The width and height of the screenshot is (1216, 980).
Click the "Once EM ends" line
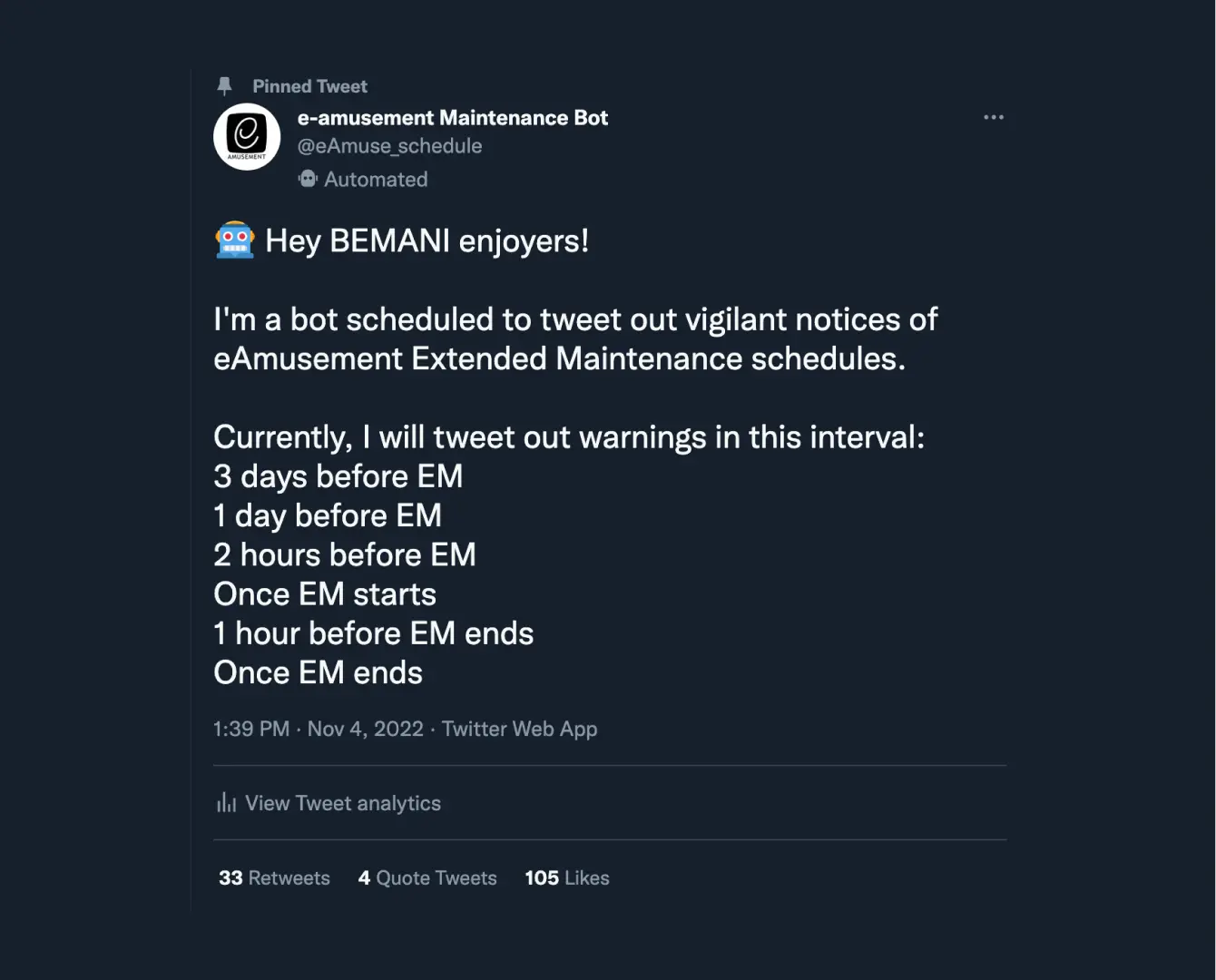coord(318,673)
